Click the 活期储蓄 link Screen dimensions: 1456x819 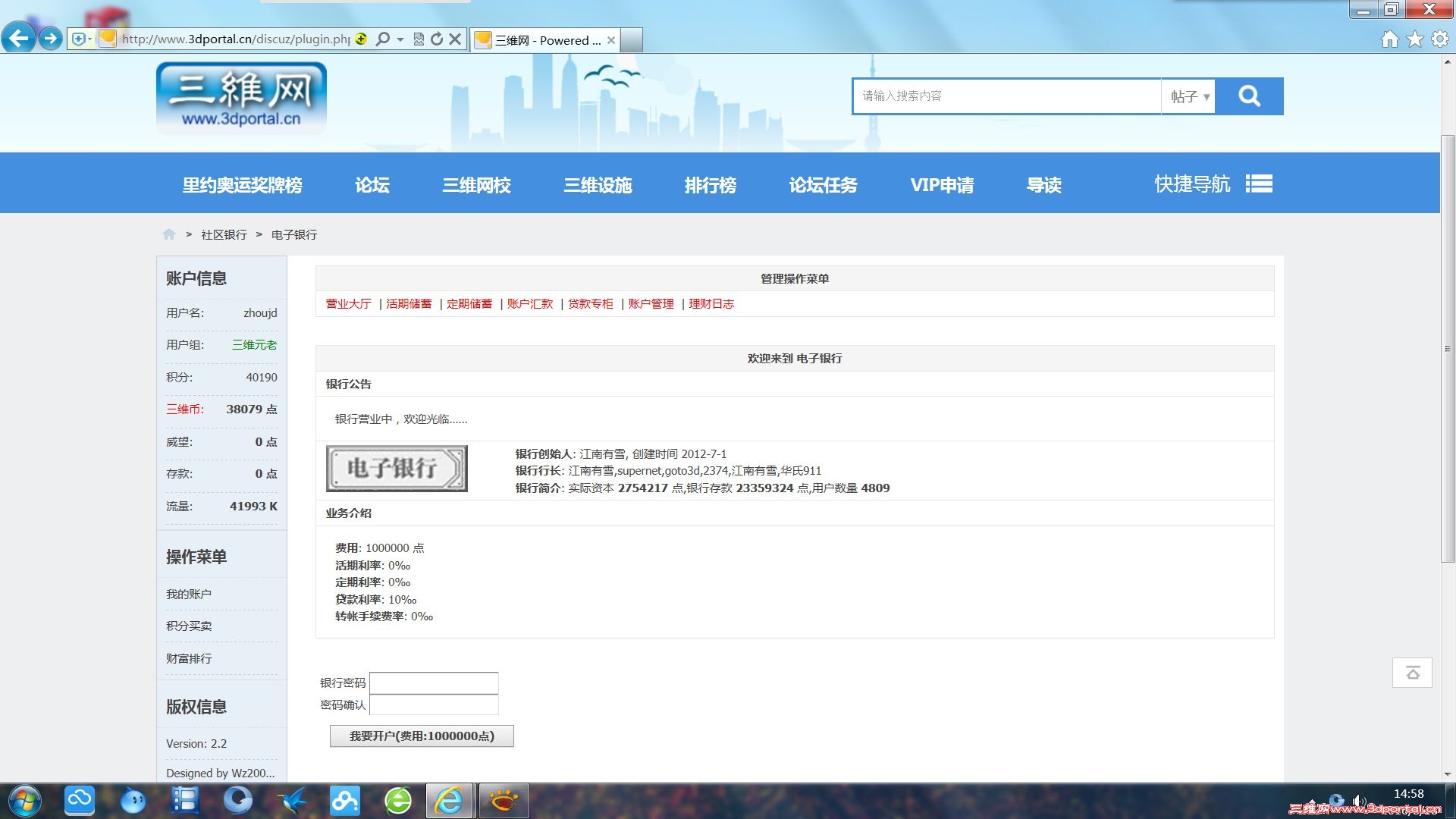[x=409, y=304]
